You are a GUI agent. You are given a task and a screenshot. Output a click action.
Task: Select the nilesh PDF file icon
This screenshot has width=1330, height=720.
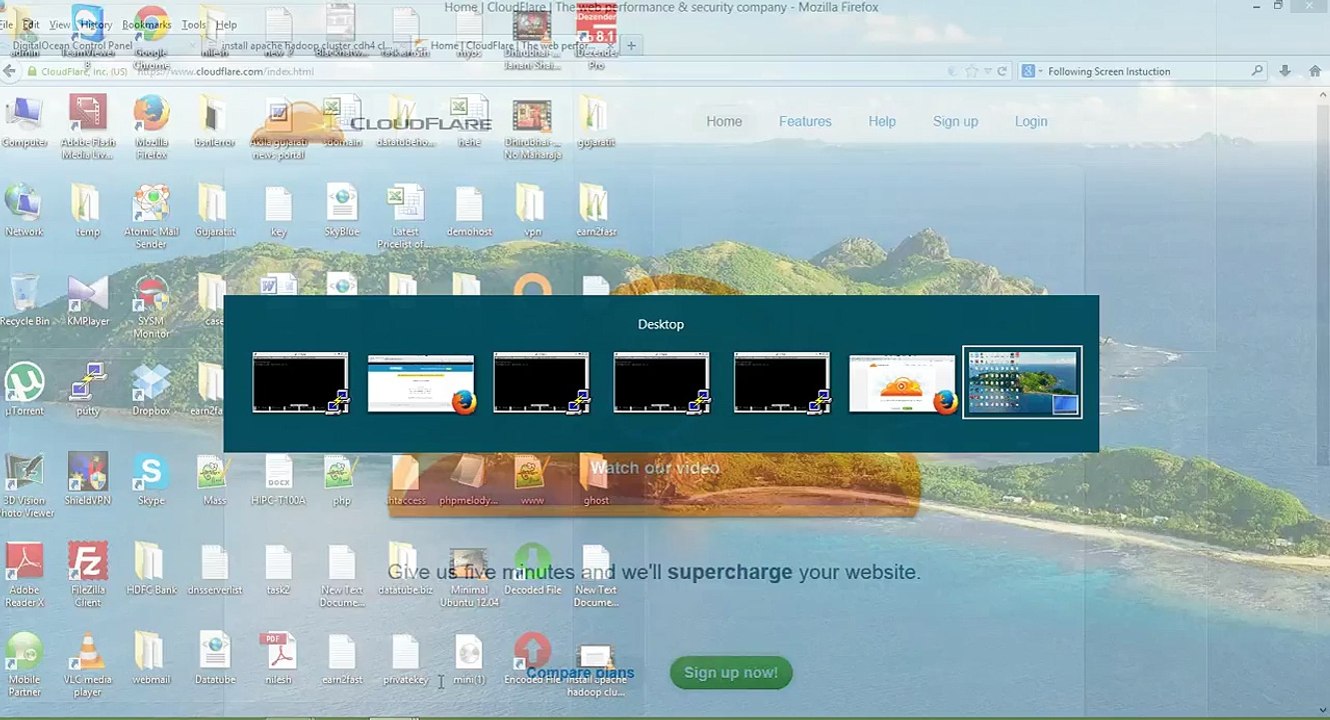(278, 658)
